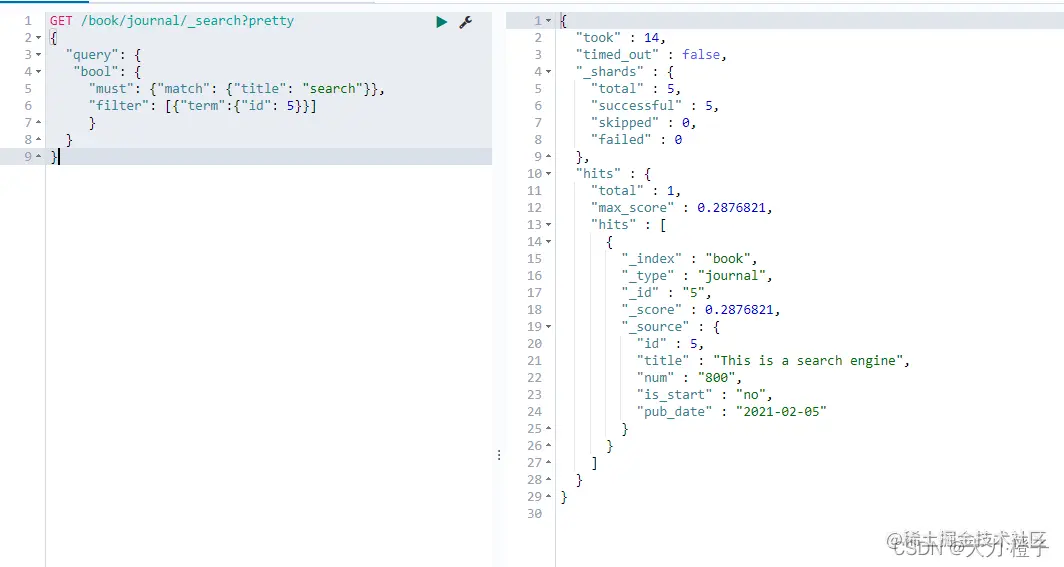Collapse the hits array at line 13
1064x567 pixels.
click(548, 225)
